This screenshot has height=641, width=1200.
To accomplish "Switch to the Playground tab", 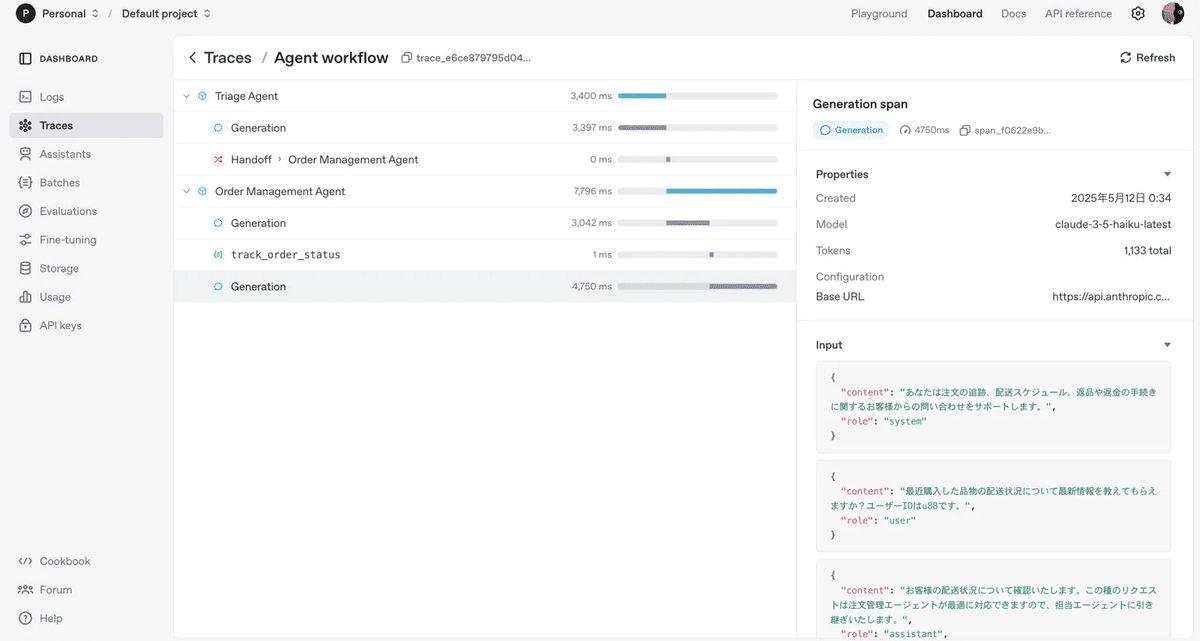I will [879, 14].
